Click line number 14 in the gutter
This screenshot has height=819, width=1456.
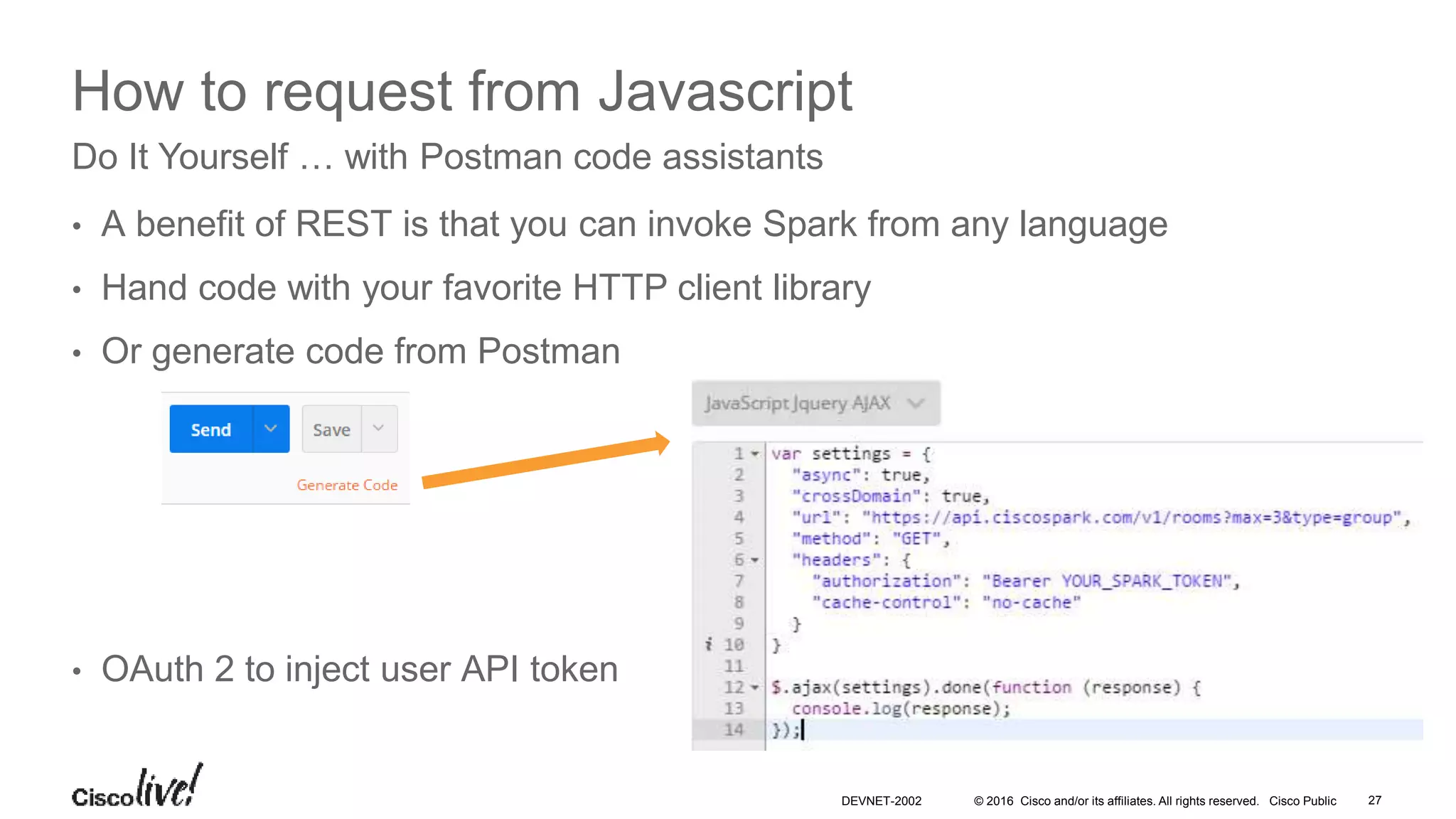[x=734, y=729]
